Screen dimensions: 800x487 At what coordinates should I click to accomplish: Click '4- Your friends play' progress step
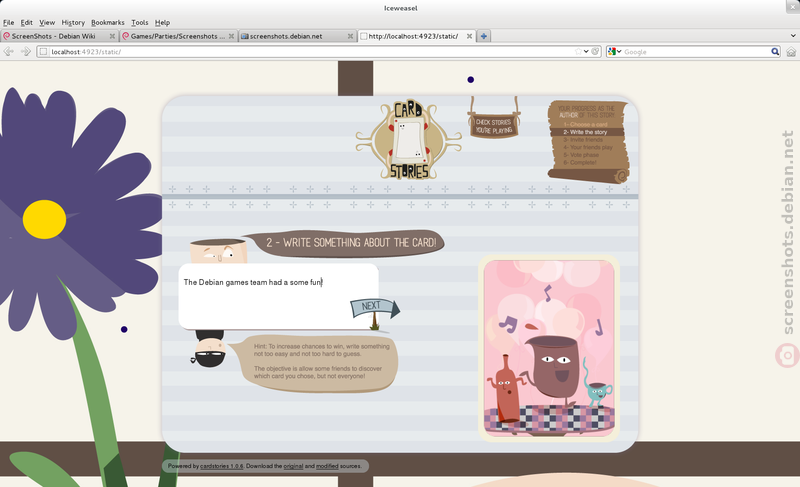(x=588, y=147)
